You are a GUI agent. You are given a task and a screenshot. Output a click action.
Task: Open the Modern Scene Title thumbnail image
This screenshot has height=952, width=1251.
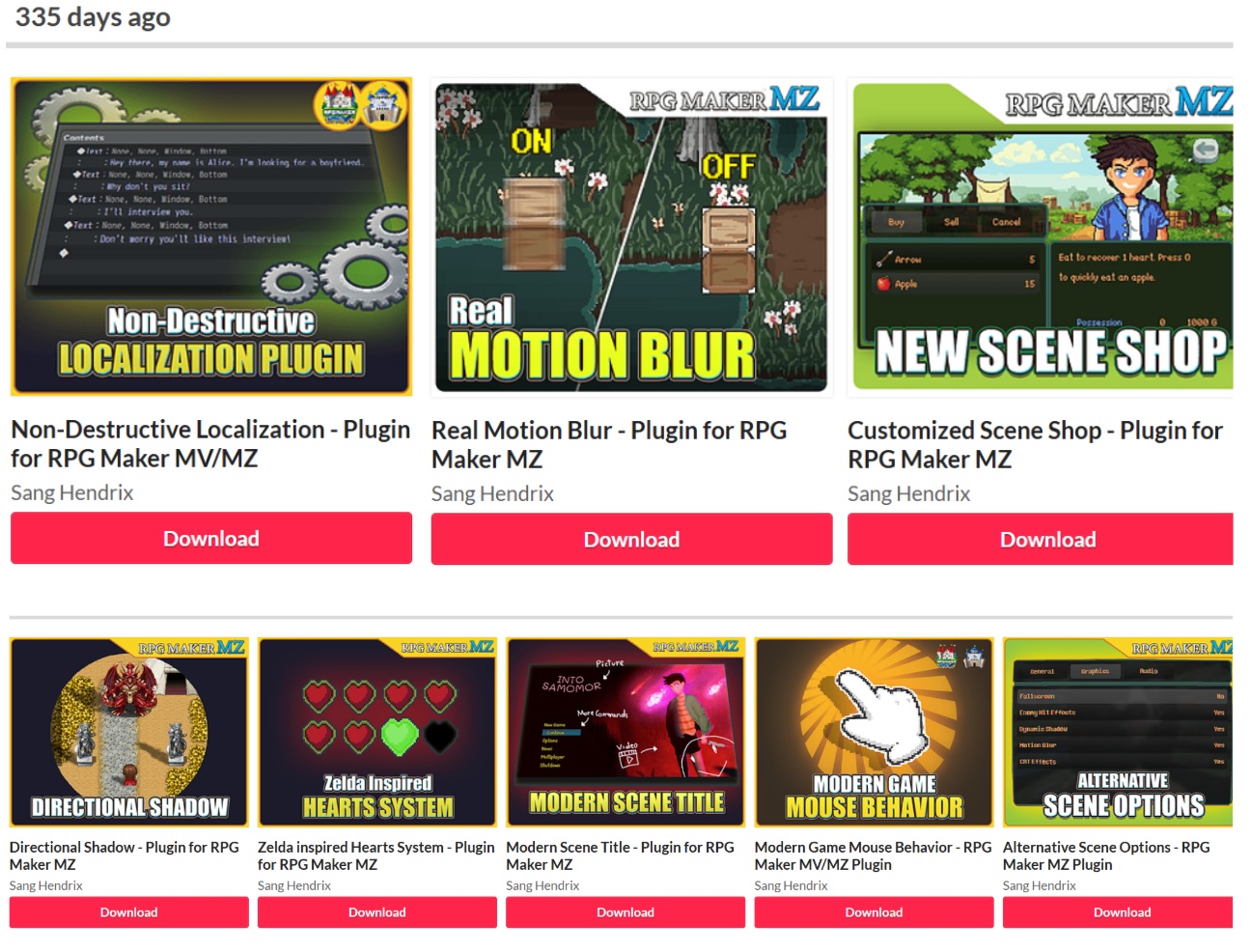[625, 732]
